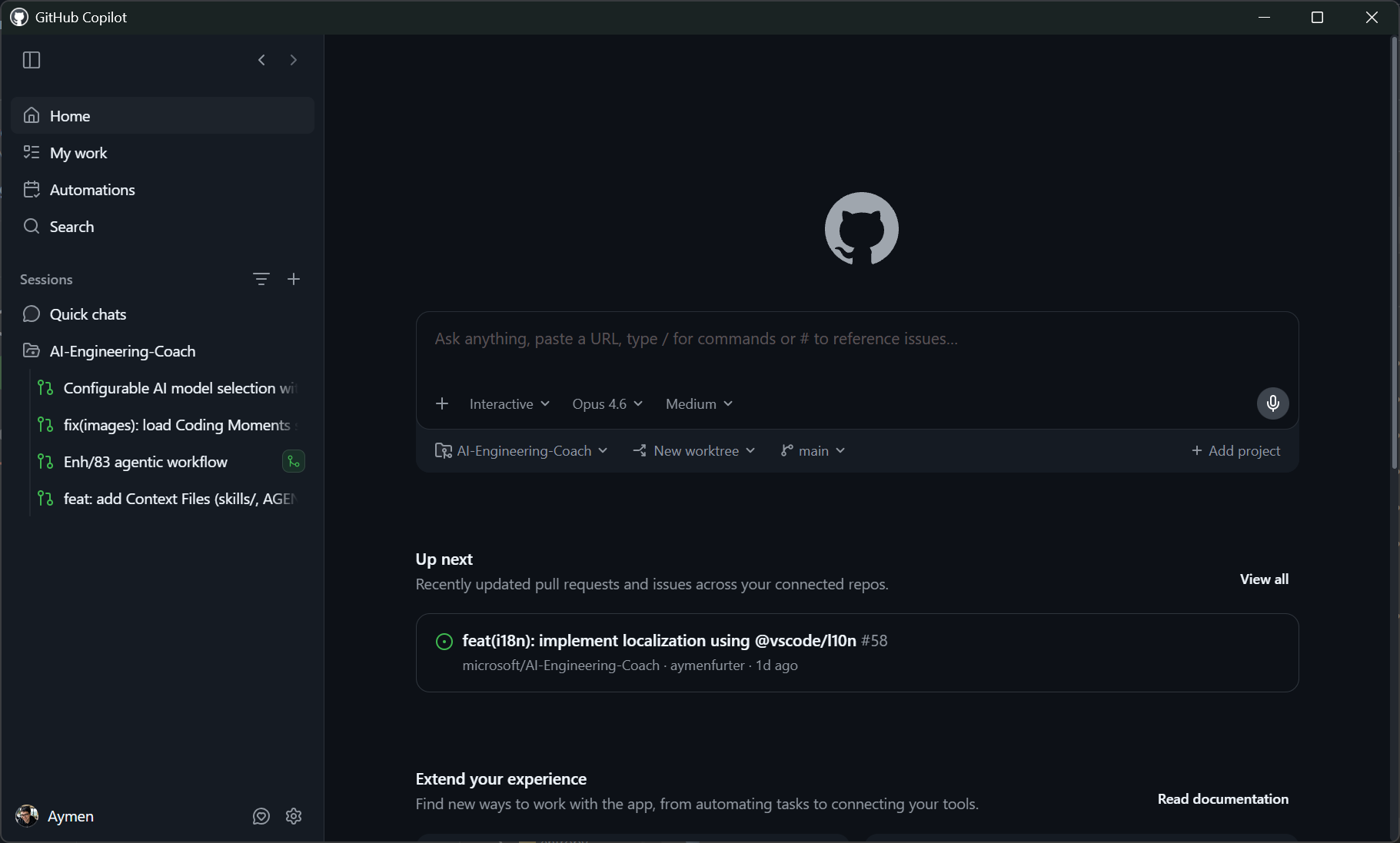This screenshot has width=1400, height=843.
Task: Toggle the sidebar panel icon
Action: click(32, 60)
